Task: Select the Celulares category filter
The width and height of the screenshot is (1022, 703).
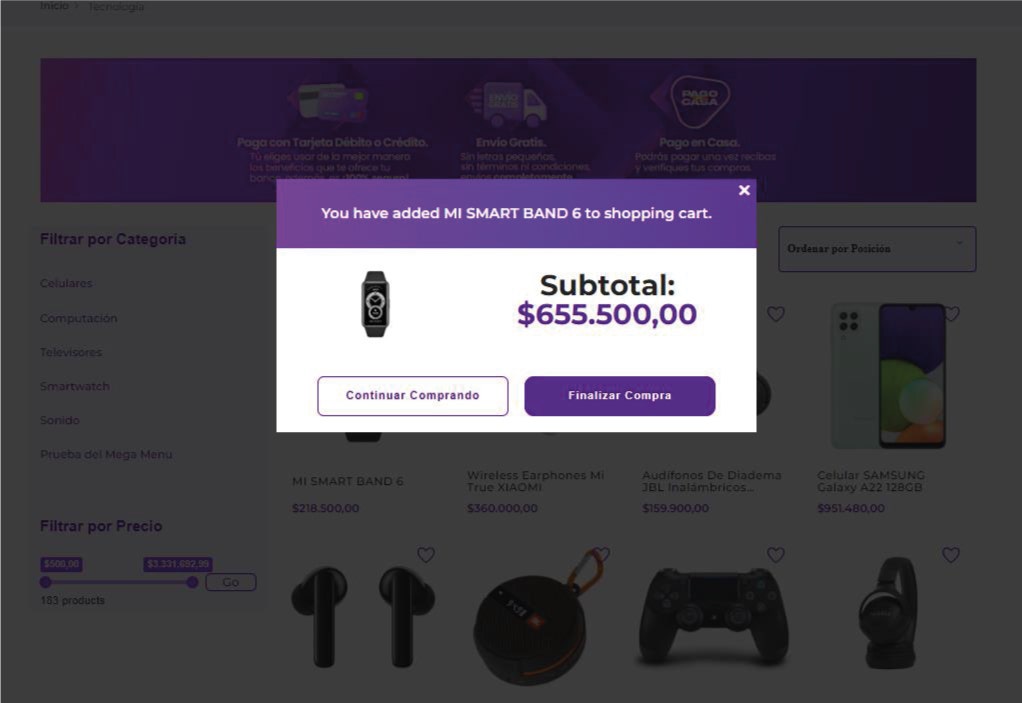Action: (66, 283)
